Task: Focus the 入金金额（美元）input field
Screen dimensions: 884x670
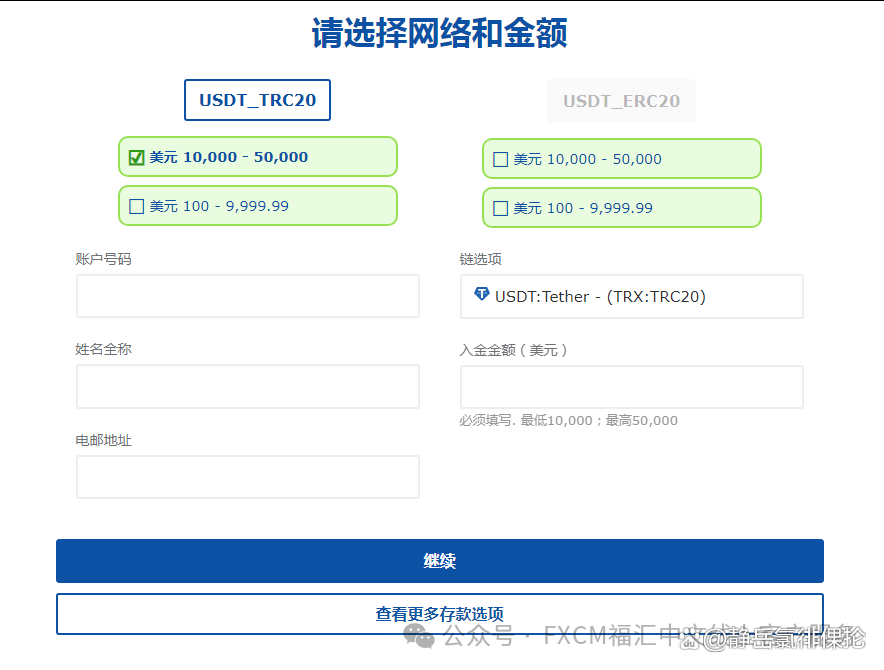Action: pos(632,387)
